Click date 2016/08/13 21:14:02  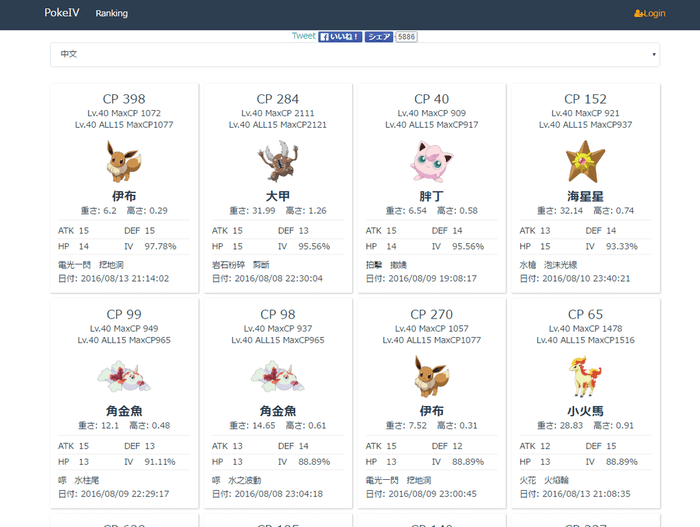125,279
